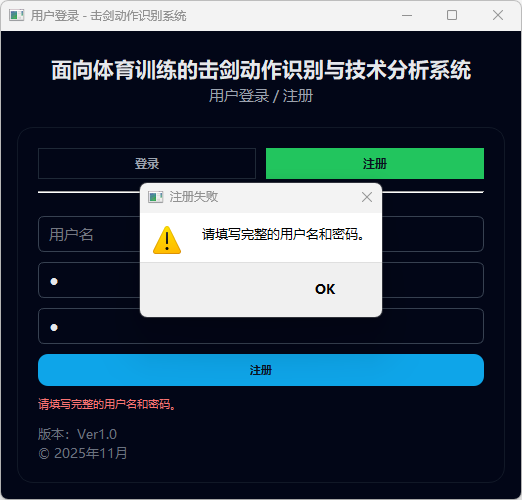Click the app icon in the main title bar
This screenshot has width=522, height=500.
[x=17, y=15]
